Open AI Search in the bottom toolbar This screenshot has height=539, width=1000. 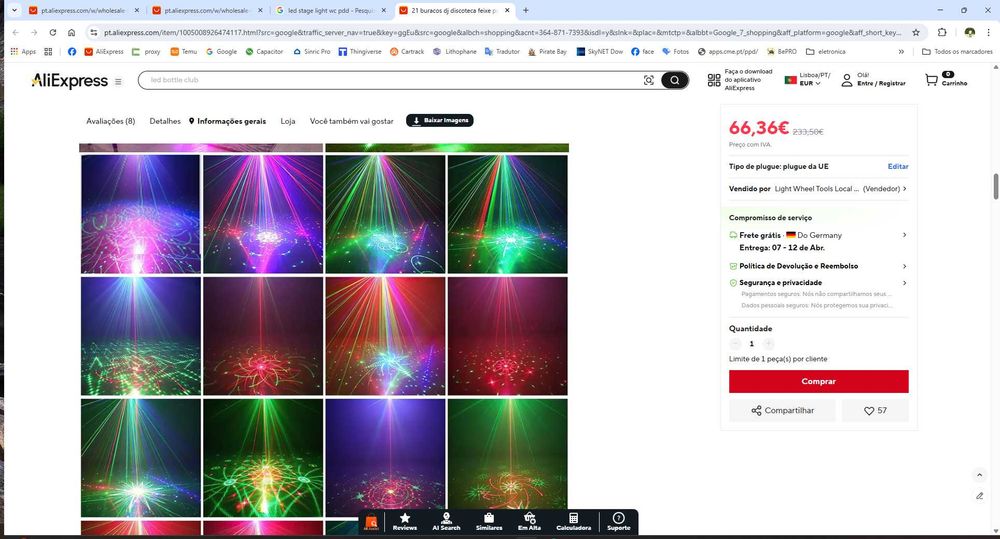[x=446, y=521]
